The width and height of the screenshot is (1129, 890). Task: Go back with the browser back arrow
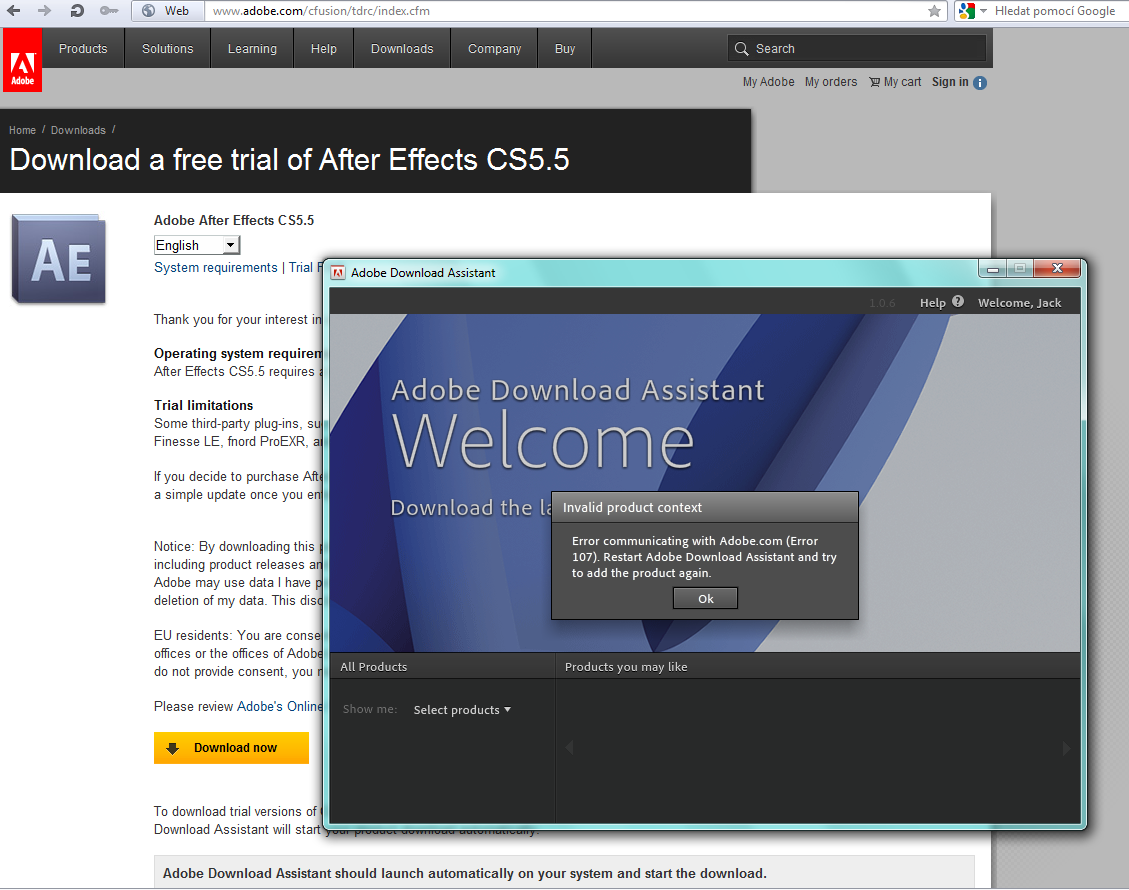[13, 11]
